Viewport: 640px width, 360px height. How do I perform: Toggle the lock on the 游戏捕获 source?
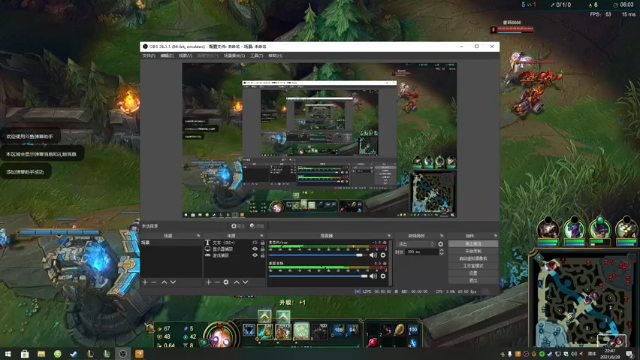coord(262,255)
